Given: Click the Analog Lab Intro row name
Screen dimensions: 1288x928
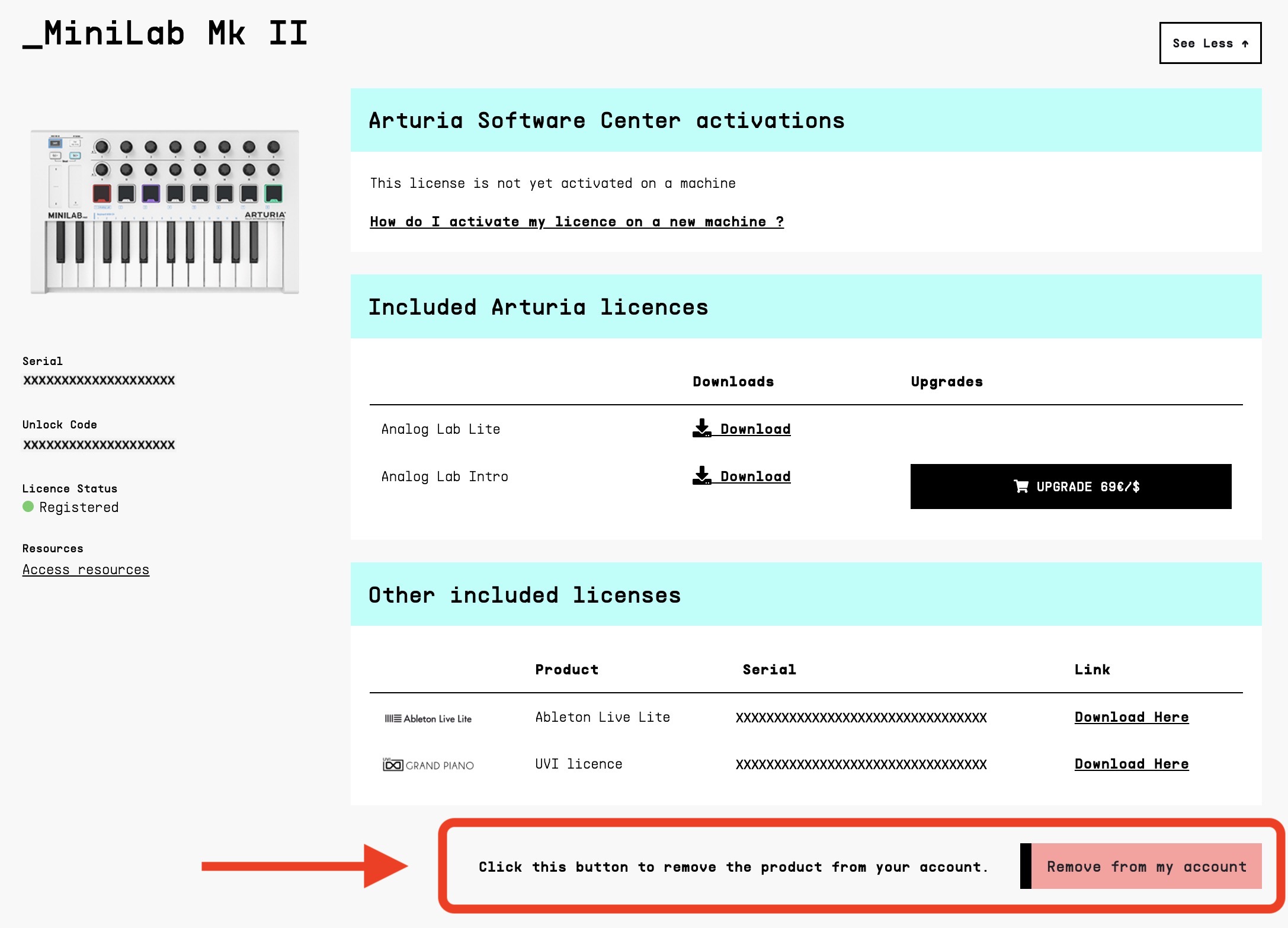Looking at the screenshot, I should point(445,476).
